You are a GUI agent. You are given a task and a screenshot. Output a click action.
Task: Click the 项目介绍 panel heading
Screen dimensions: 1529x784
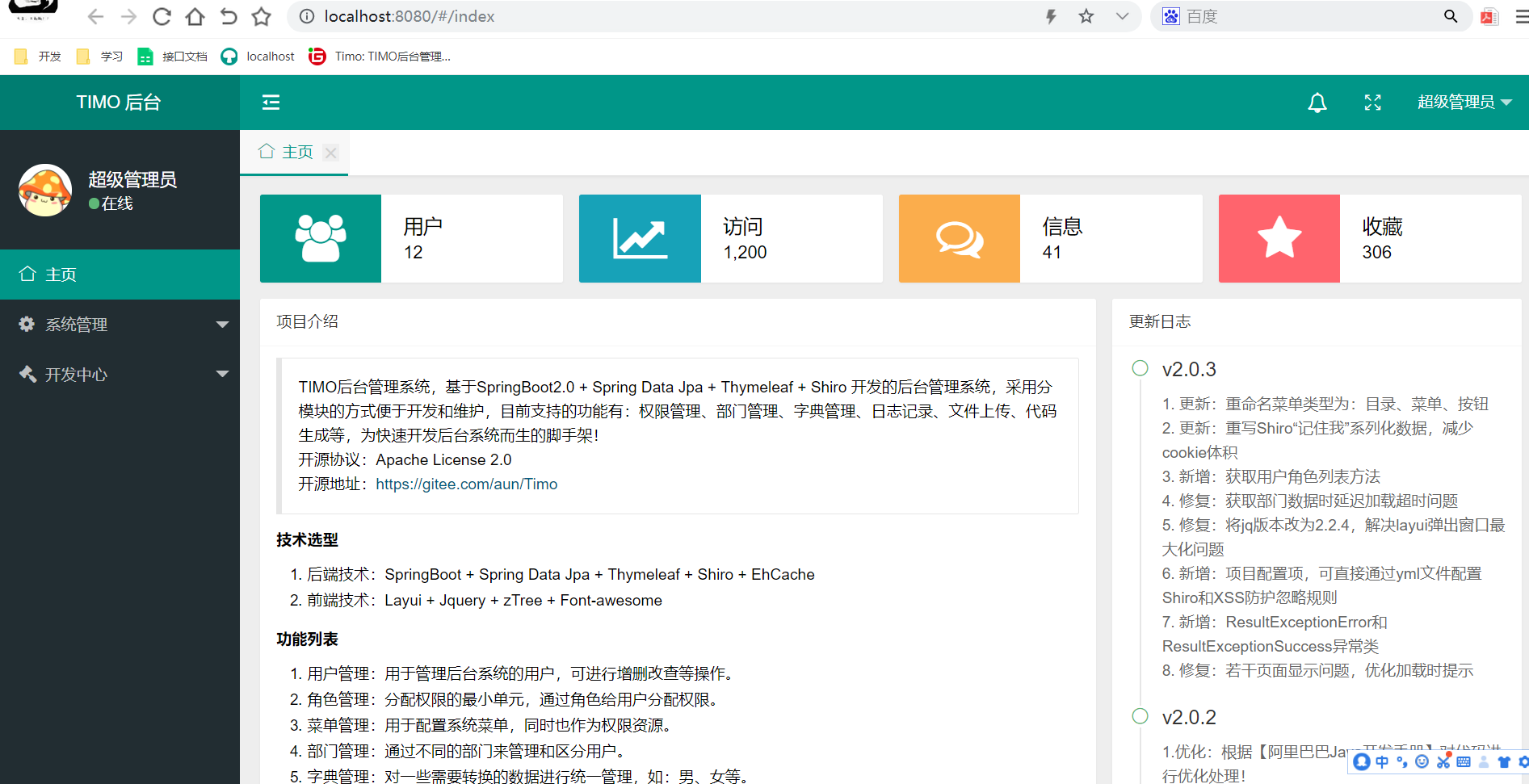307,321
